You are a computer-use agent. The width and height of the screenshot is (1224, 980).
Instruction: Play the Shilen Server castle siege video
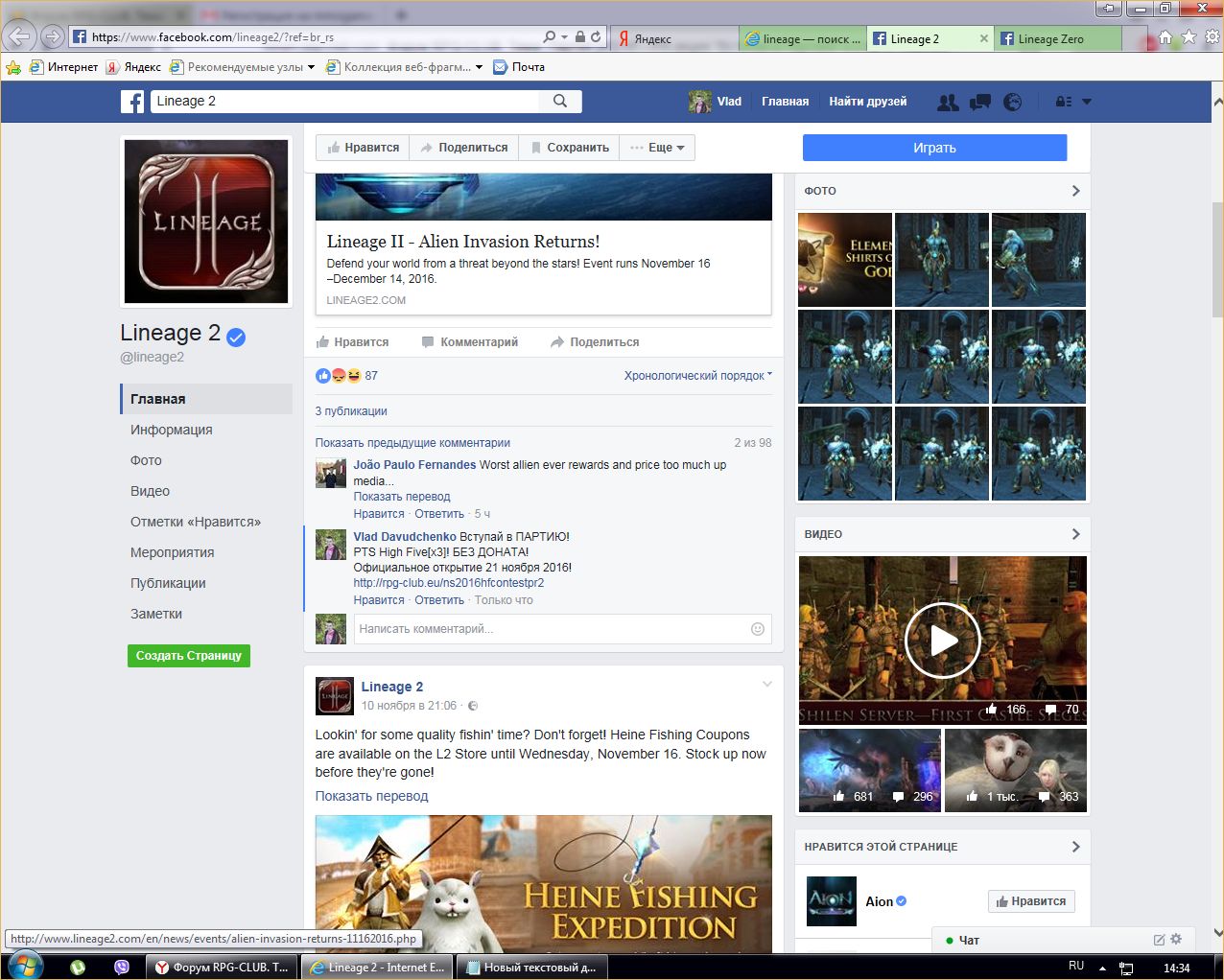coord(943,640)
